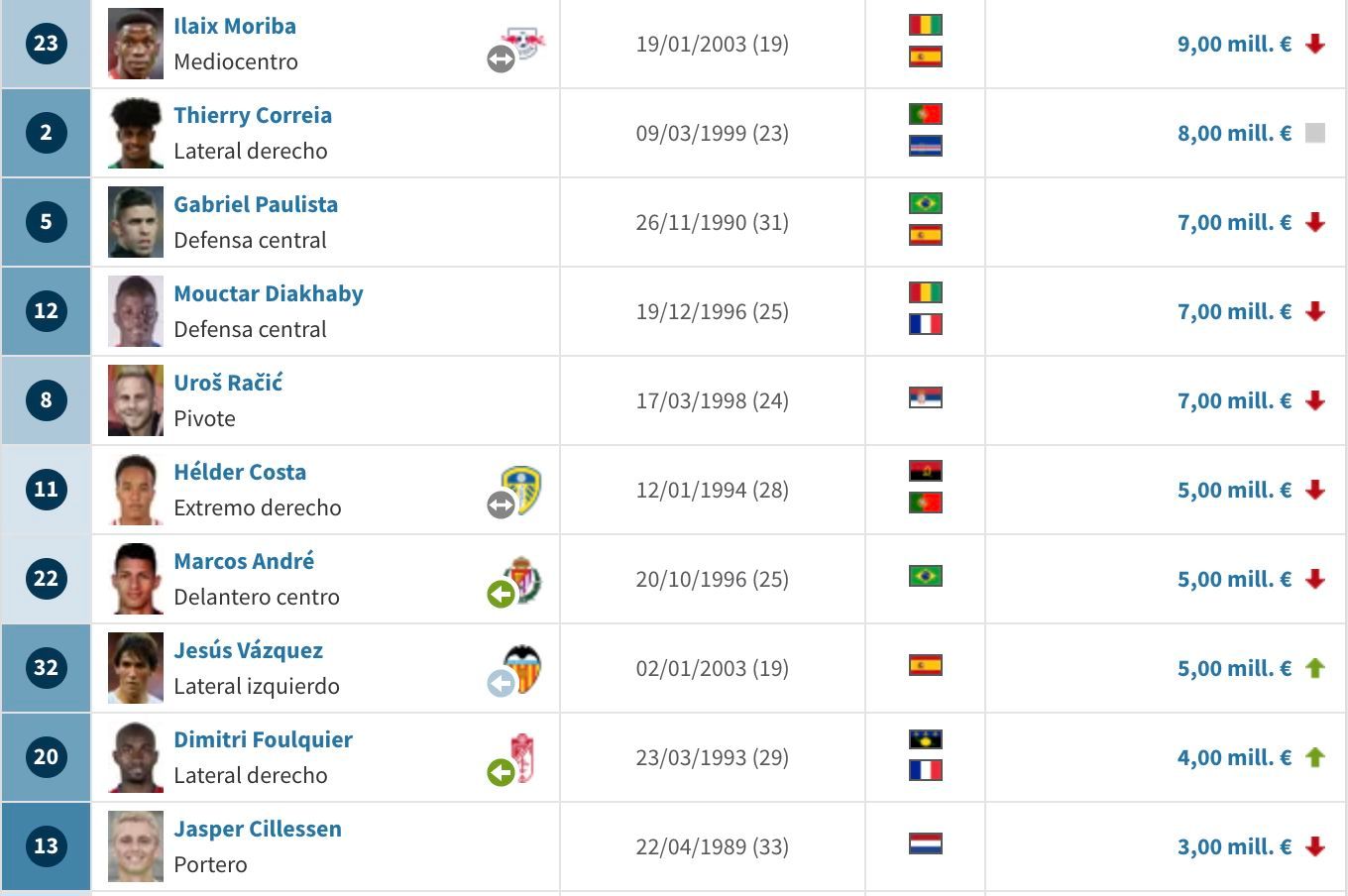Click the green arrival arrow for Marcos André
Screen dimensions: 1348x896
click(x=501, y=593)
